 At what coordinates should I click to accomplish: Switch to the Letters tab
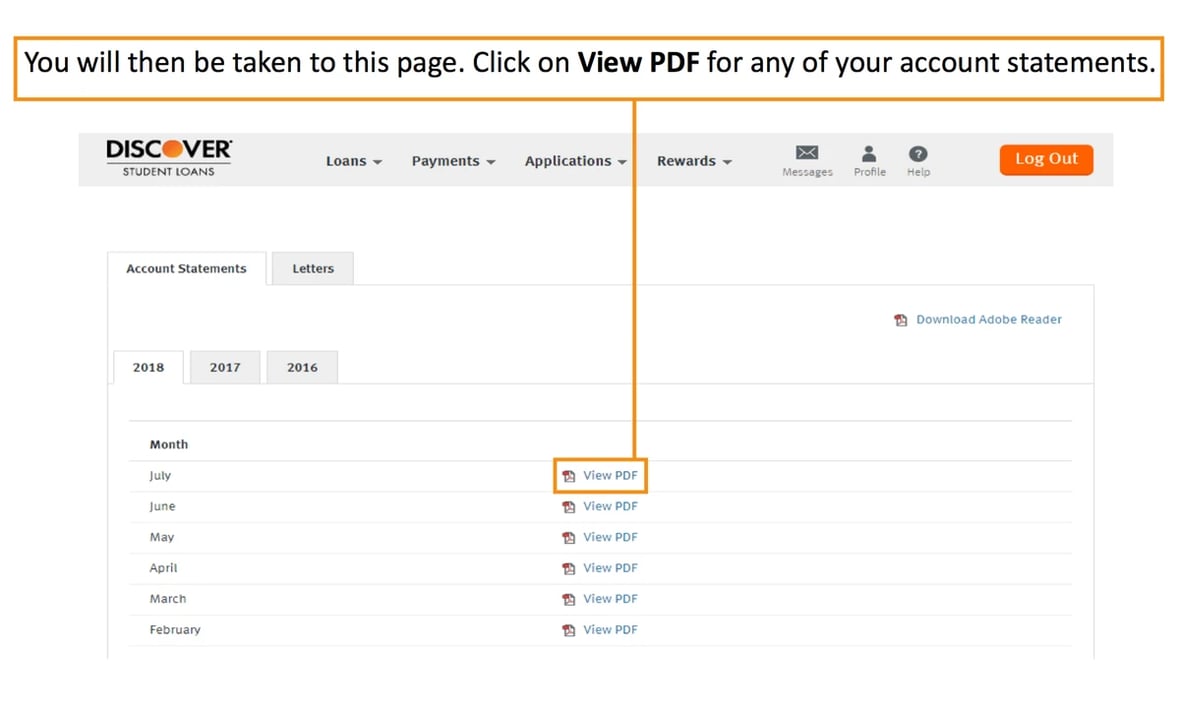313,269
